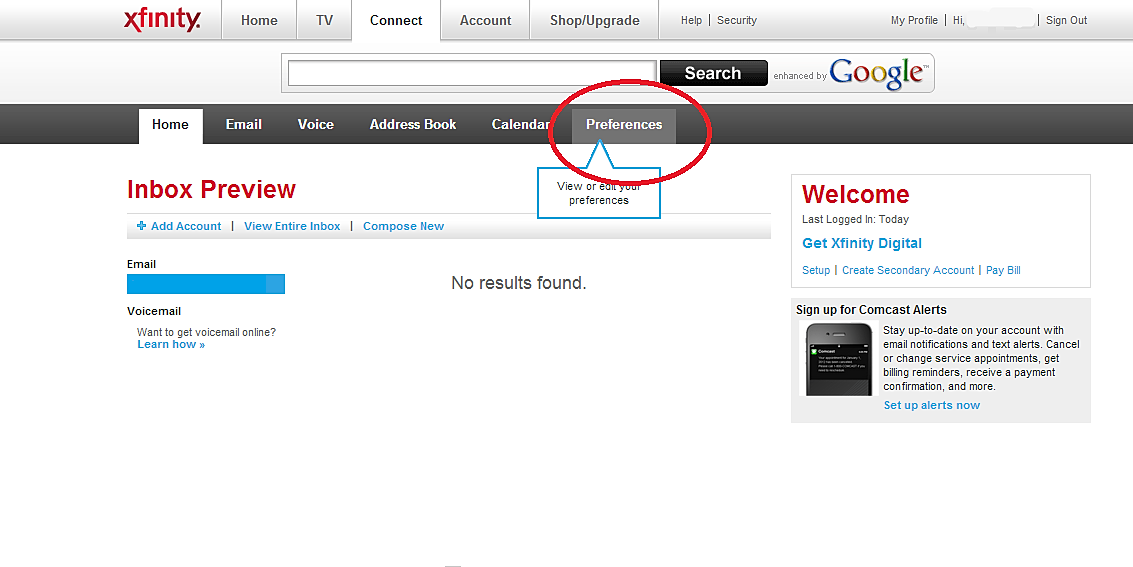Select the Account top menu item

[486, 20]
